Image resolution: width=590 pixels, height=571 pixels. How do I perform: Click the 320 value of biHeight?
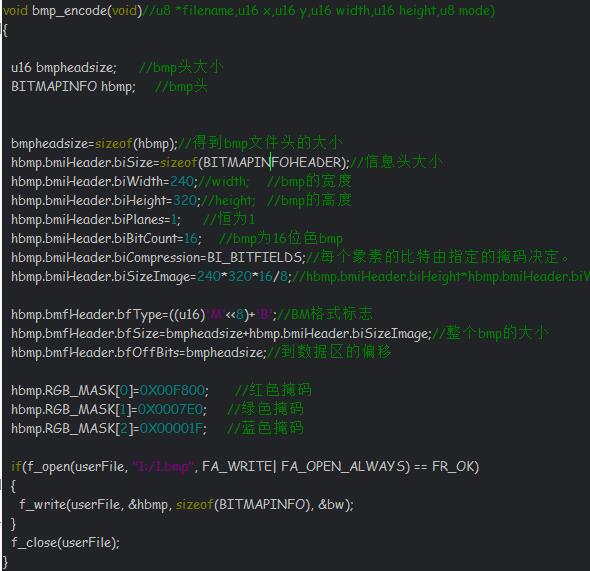point(185,200)
